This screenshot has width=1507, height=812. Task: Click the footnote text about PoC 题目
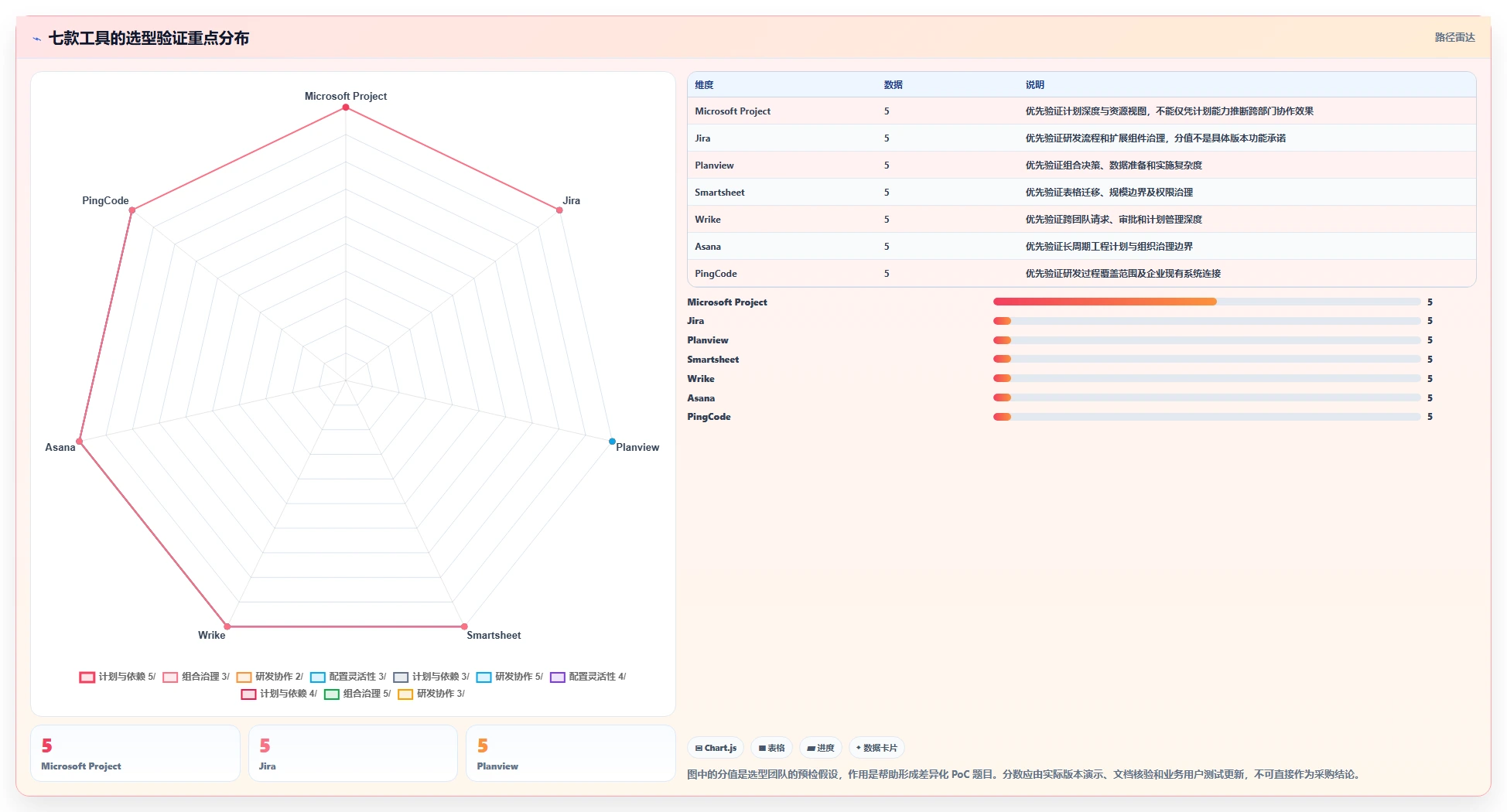click(x=1023, y=774)
